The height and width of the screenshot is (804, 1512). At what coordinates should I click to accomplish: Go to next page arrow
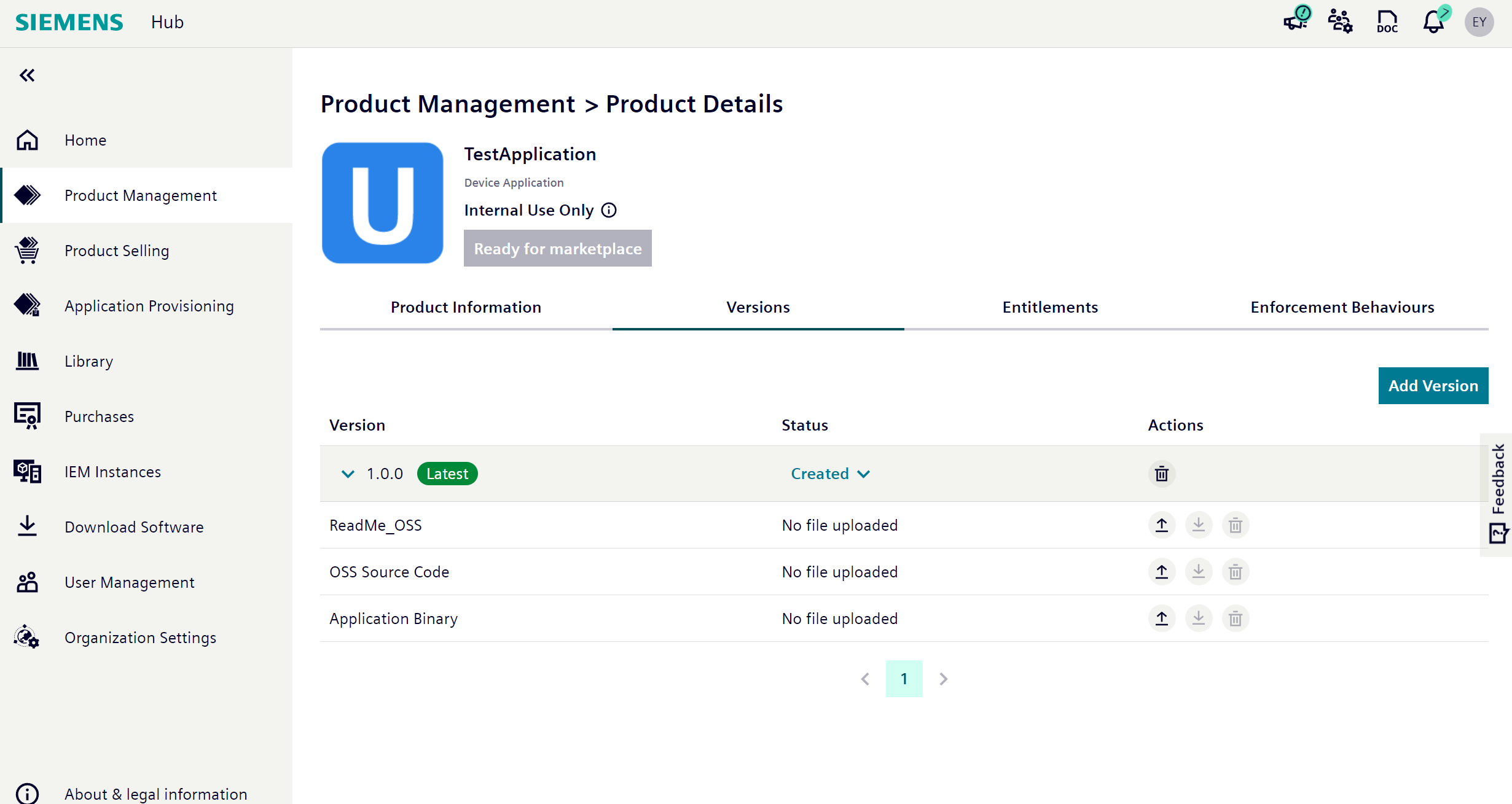tap(944, 679)
